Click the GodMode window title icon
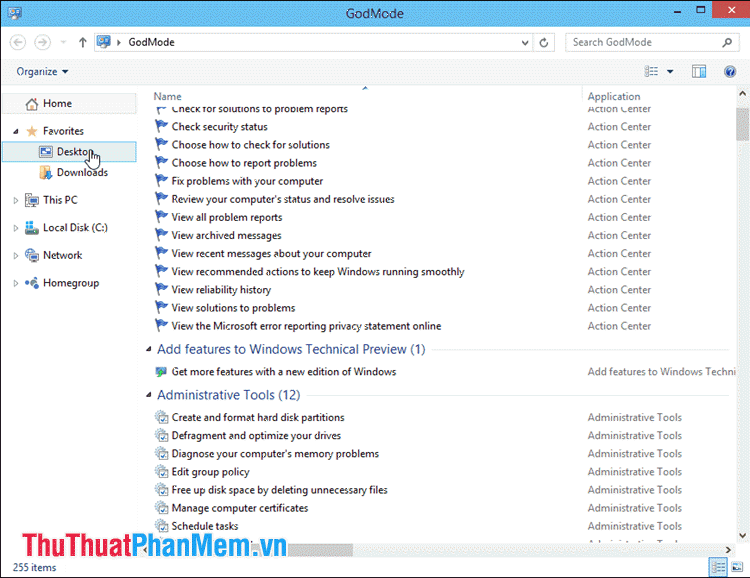750x578 pixels. click(14, 13)
